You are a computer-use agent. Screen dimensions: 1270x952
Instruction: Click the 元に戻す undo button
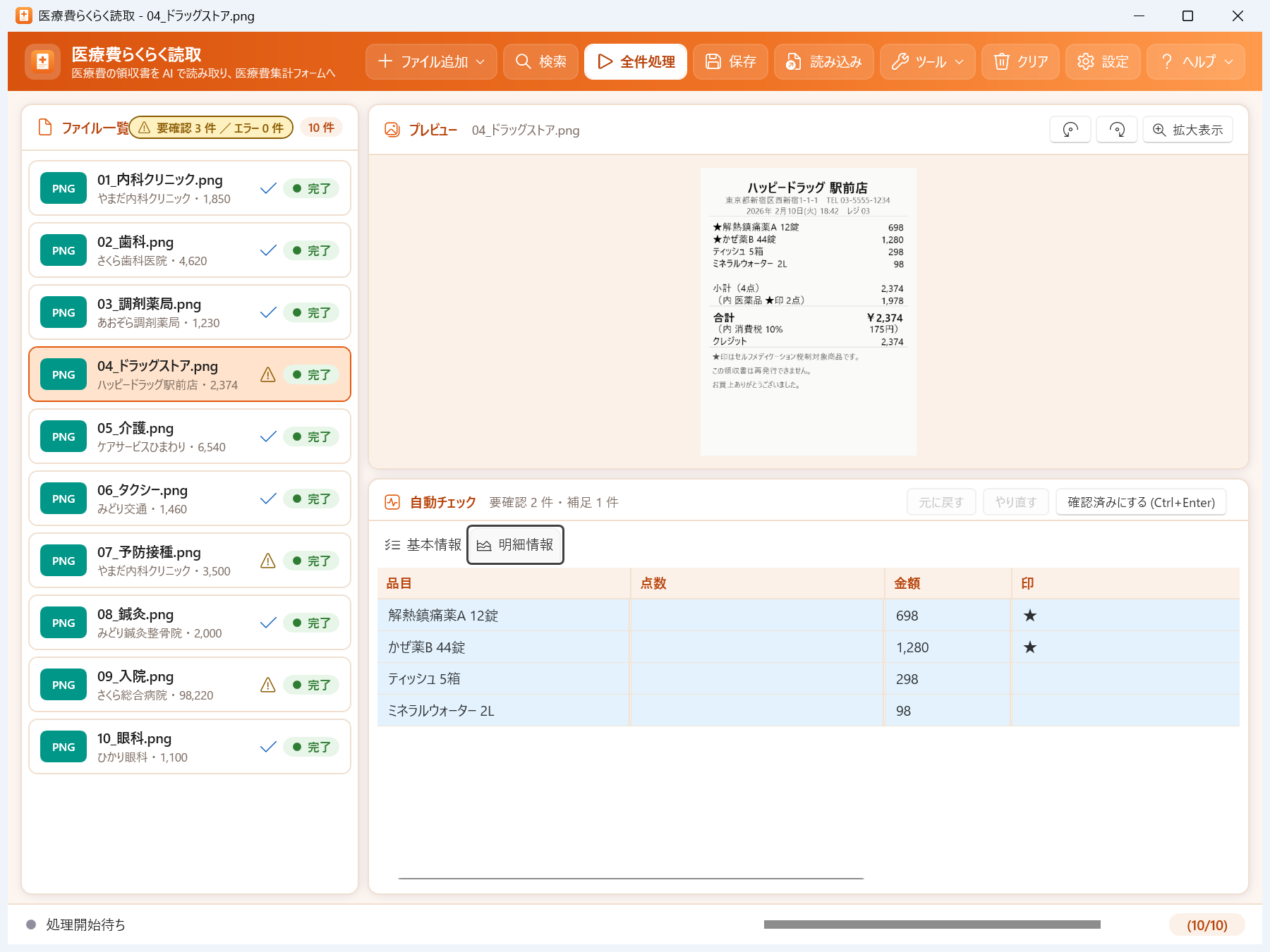tap(941, 502)
